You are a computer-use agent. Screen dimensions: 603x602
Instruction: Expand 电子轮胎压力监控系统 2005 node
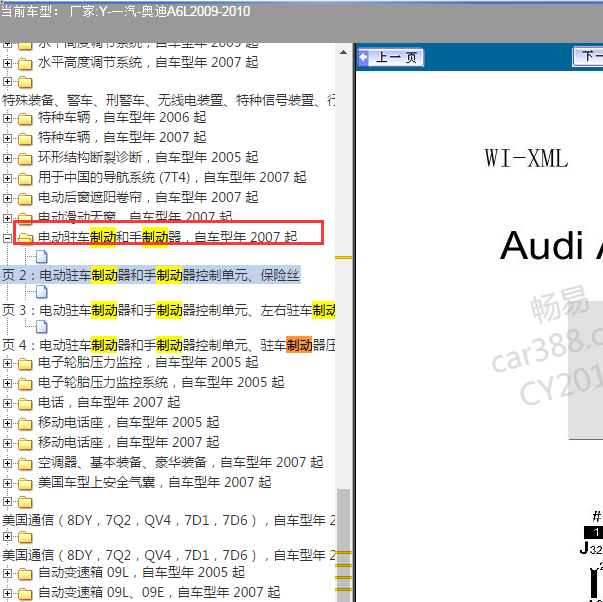7,383
